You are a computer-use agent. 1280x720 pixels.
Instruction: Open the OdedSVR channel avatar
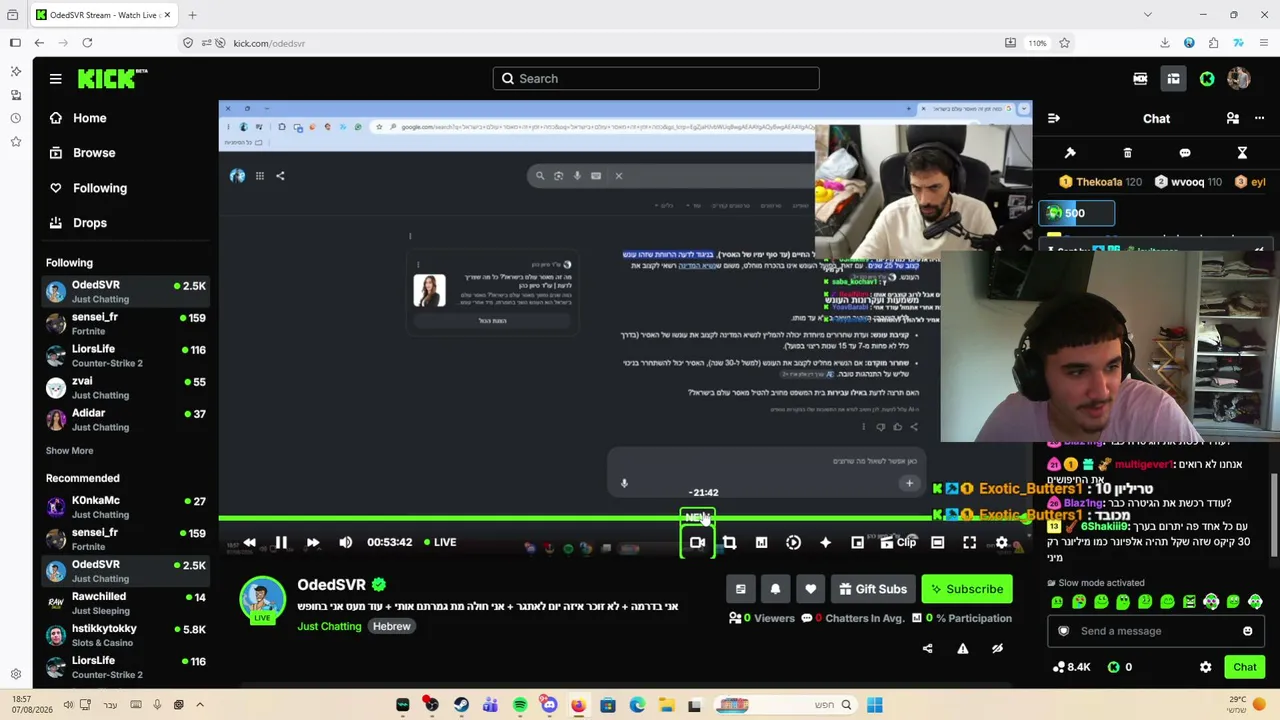pos(262,599)
